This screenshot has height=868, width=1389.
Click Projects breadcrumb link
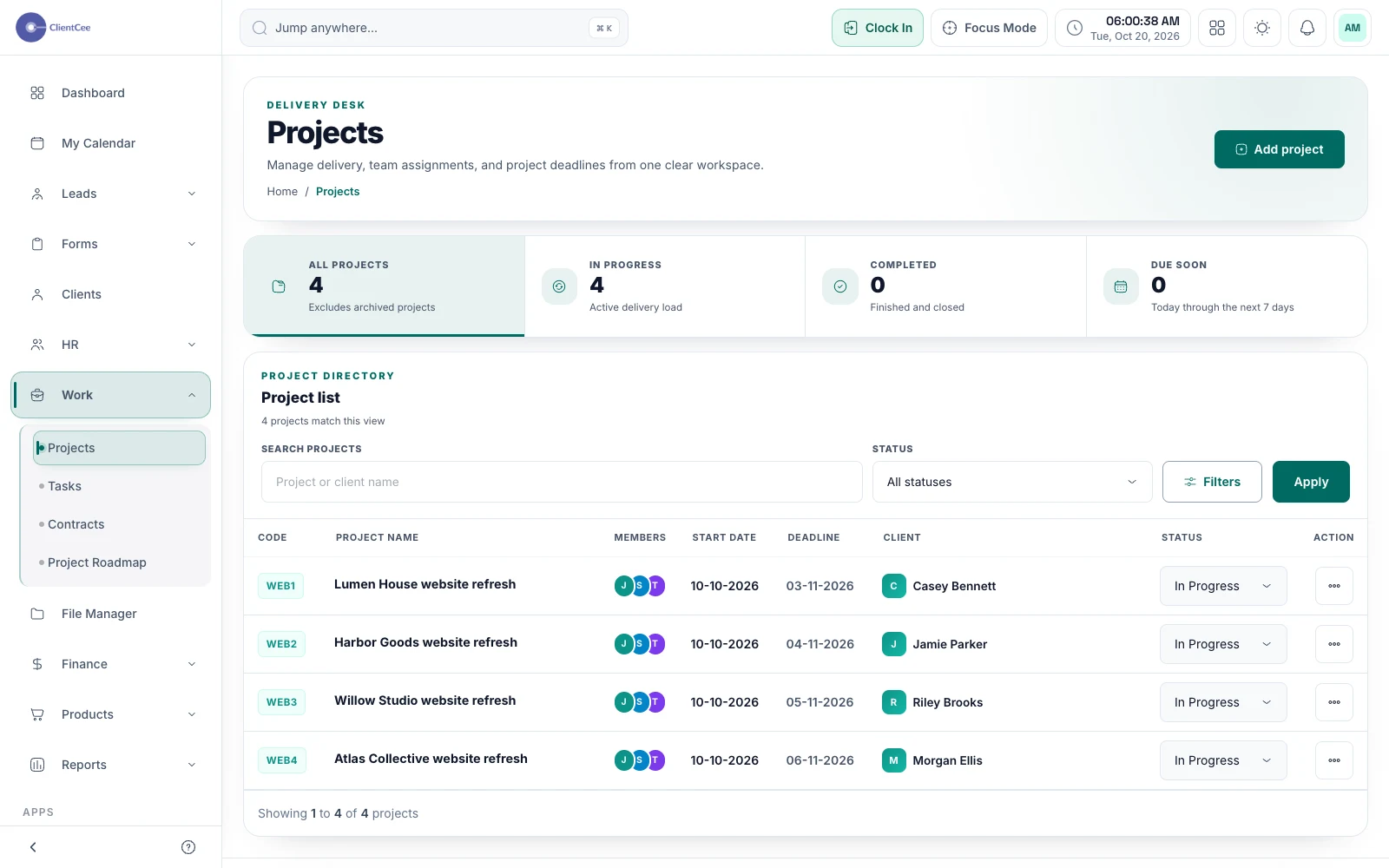(x=338, y=192)
